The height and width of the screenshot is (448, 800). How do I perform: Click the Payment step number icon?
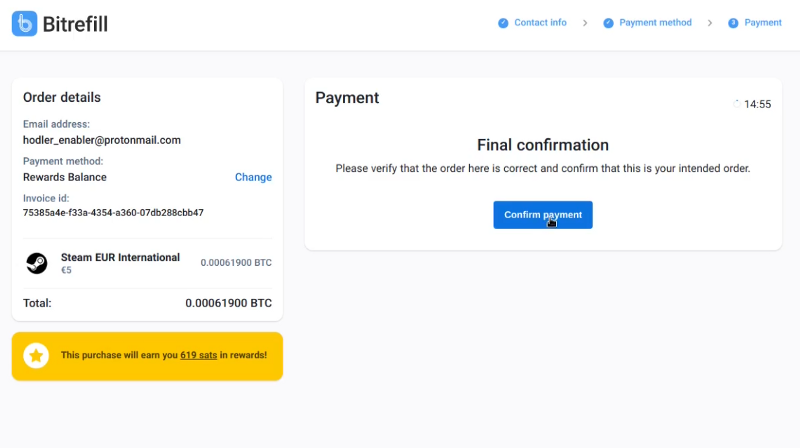pyautogui.click(x=733, y=23)
